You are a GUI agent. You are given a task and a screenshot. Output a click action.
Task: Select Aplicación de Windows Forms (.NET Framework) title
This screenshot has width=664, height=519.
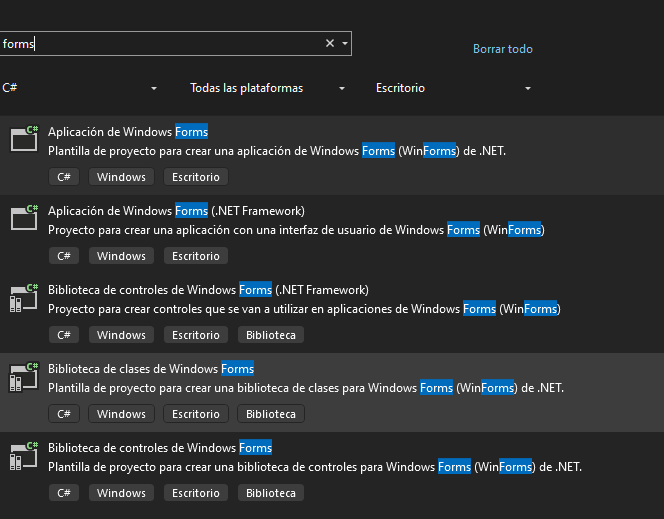(x=176, y=211)
